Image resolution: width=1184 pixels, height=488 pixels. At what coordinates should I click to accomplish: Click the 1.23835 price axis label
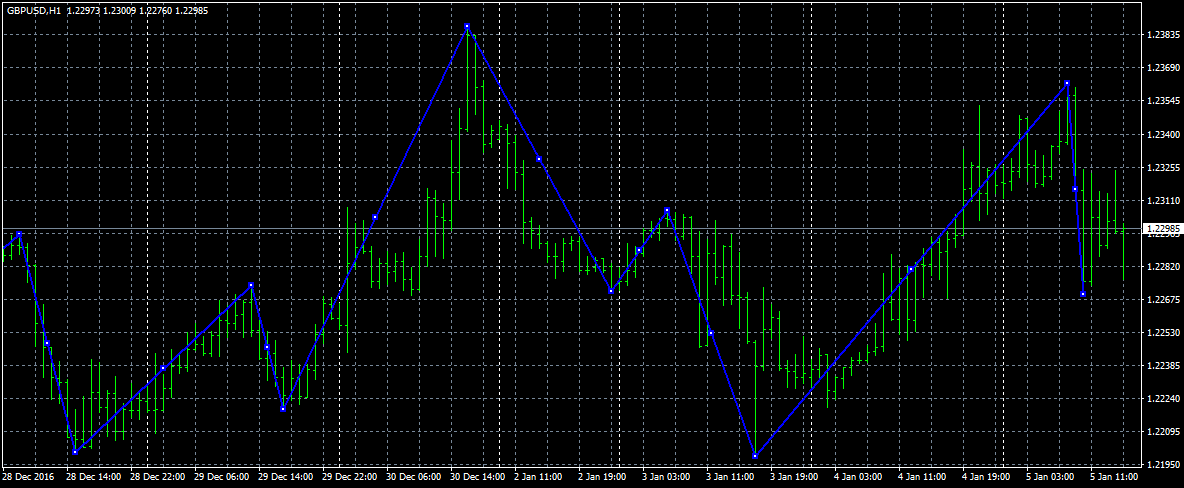(1162, 36)
